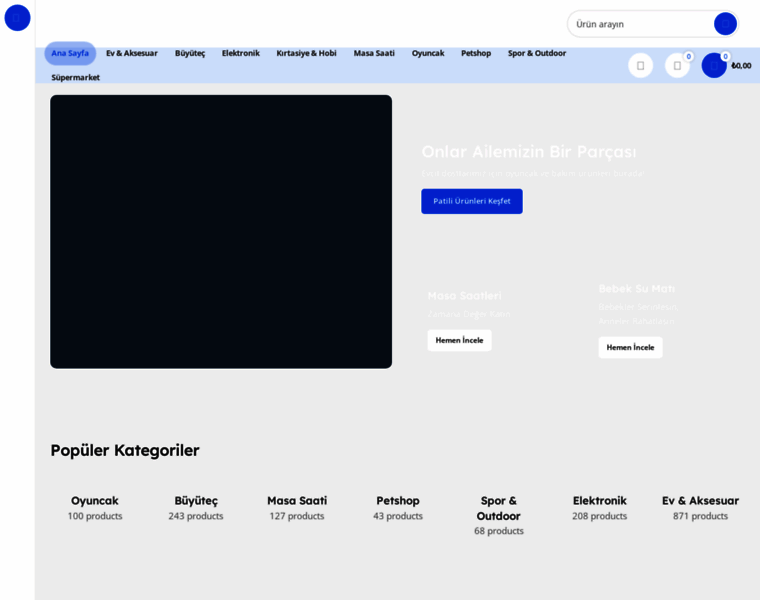Open the Oyuncak popular category
The height and width of the screenshot is (600, 760).
click(x=95, y=501)
